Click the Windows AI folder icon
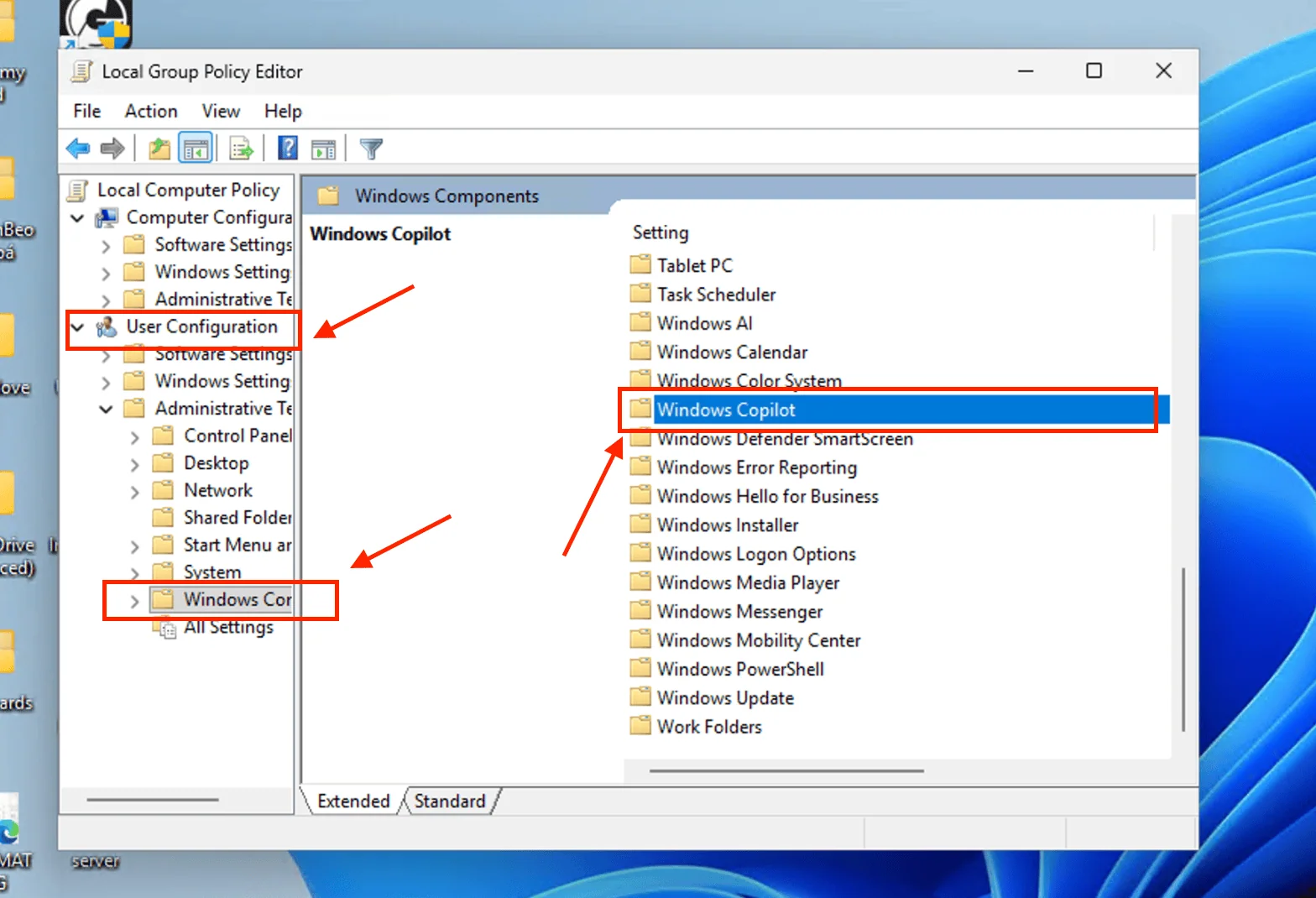The image size is (1316, 898). (x=640, y=322)
